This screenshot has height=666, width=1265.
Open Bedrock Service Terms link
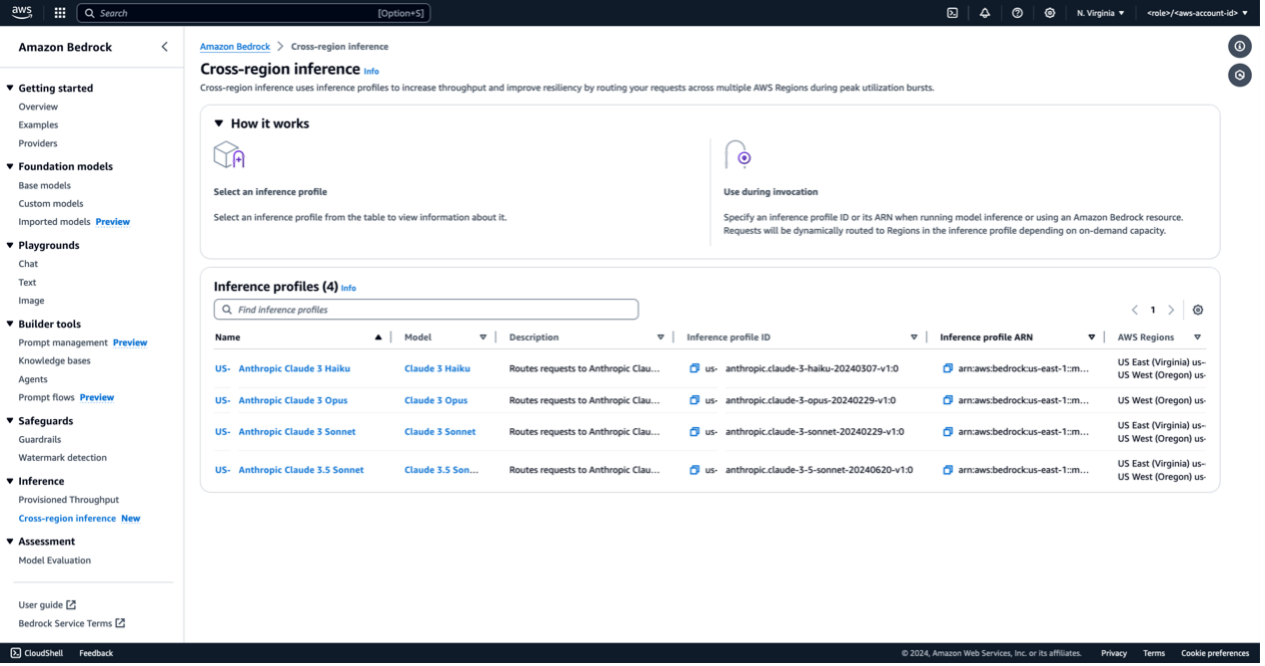72,624
